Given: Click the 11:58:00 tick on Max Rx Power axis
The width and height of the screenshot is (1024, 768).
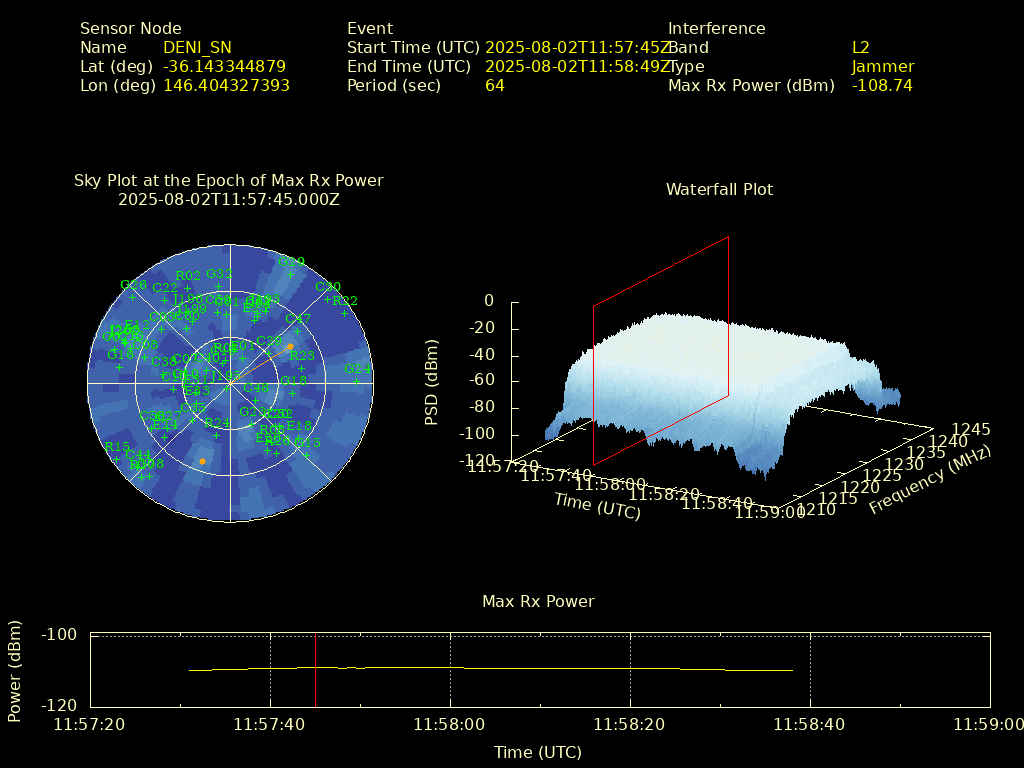Looking at the screenshot, I should (x=450, y=723).
